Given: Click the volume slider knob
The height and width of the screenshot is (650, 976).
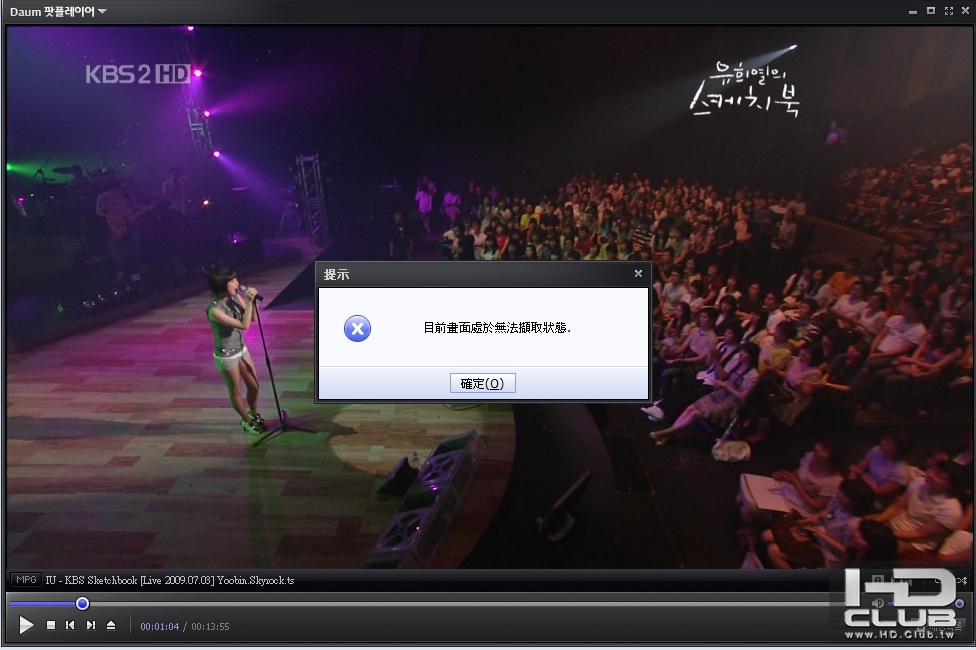Looking at the screenshot, I should (959, 603).
